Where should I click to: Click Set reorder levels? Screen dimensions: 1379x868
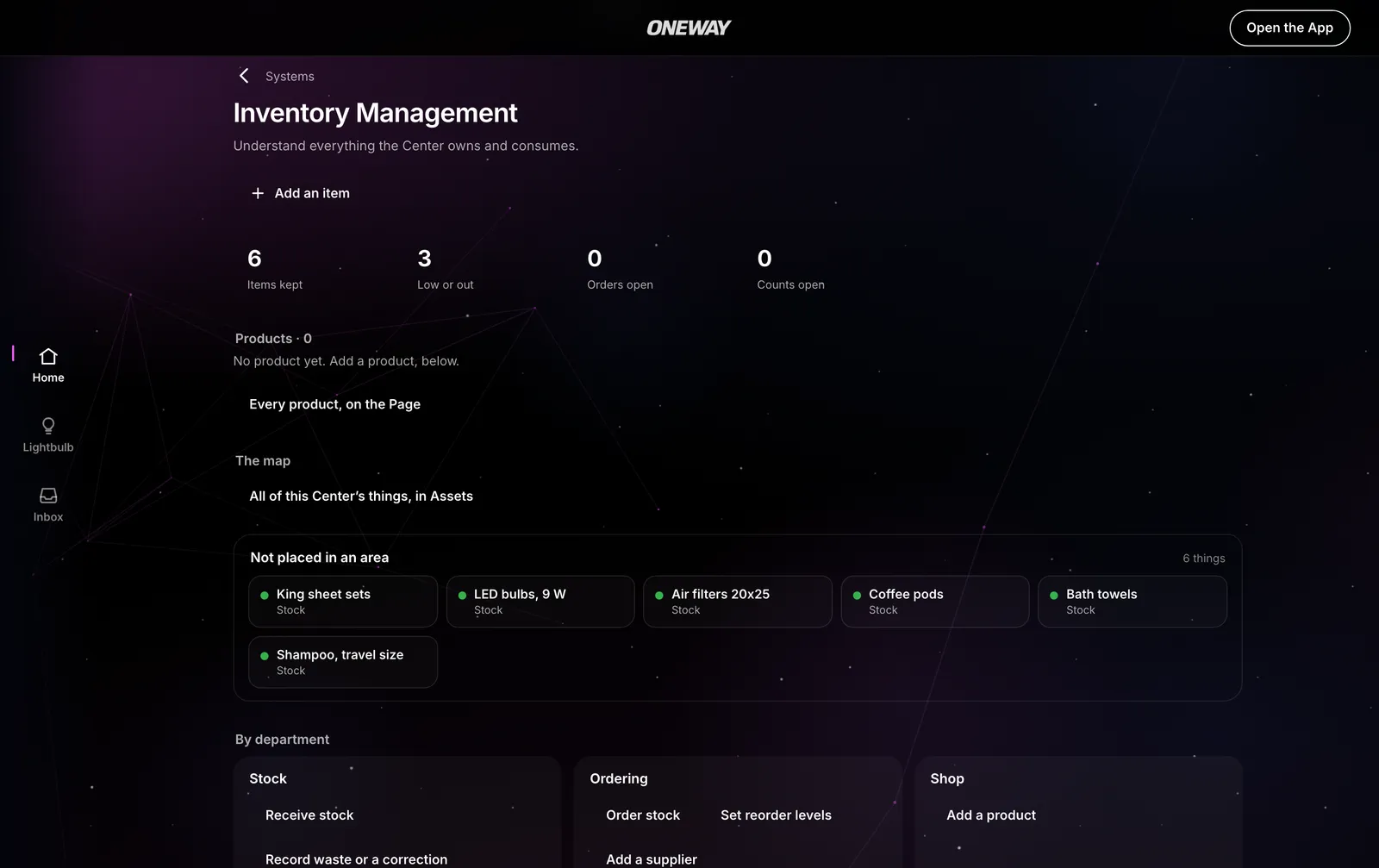pos(776,815)
